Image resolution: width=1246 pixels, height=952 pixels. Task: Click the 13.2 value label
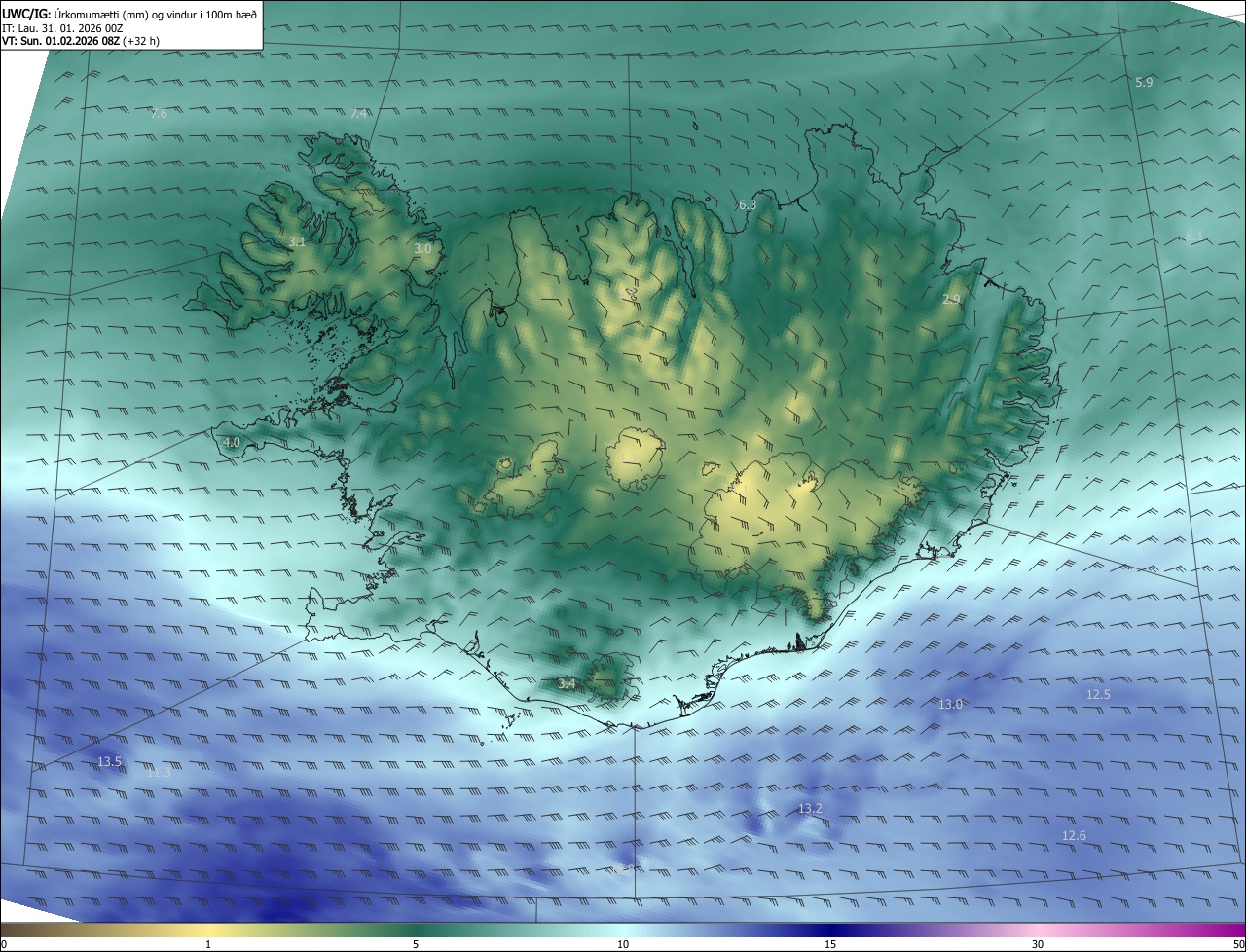click(810, 809)
